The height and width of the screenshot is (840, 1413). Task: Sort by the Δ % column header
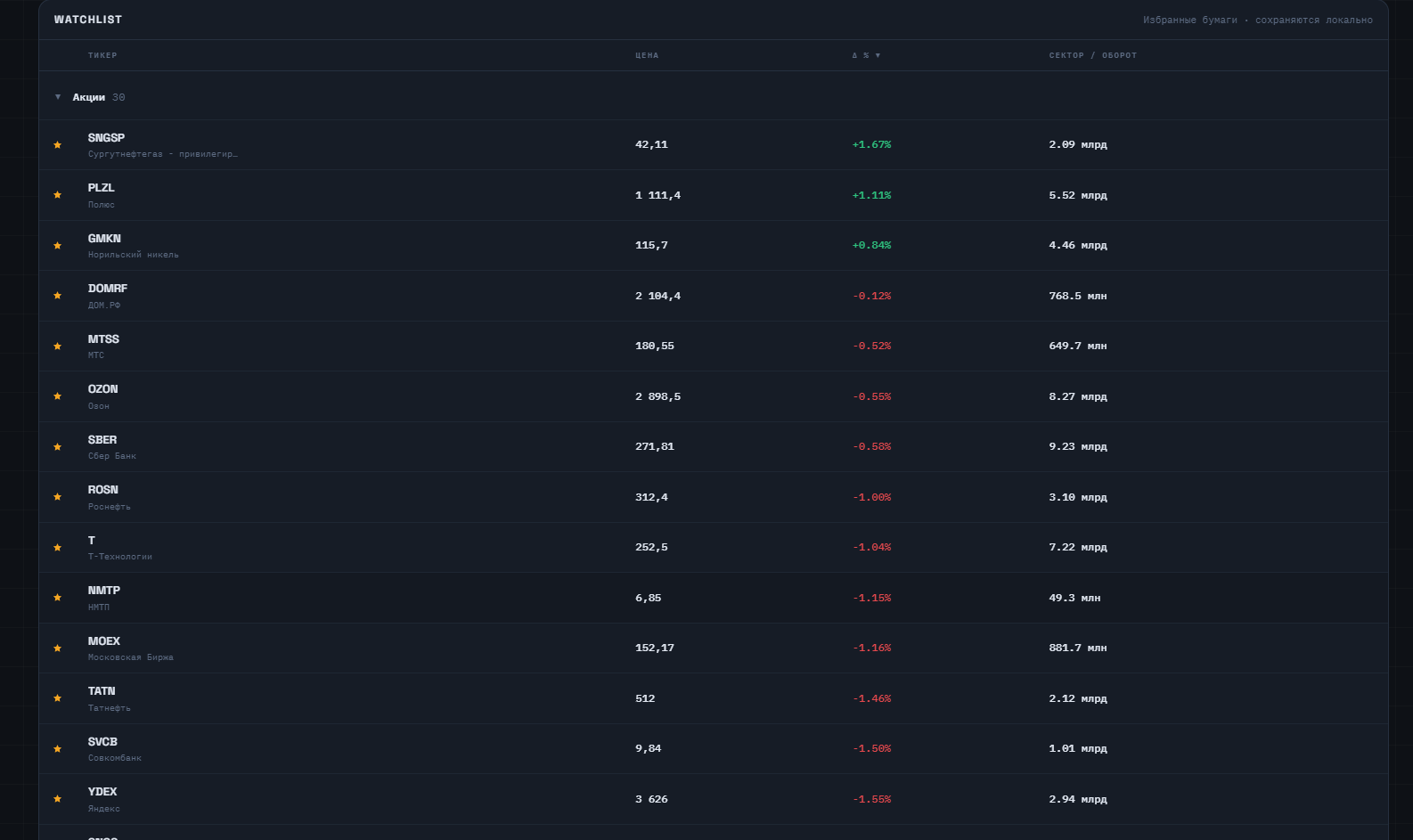click(866, 55)
